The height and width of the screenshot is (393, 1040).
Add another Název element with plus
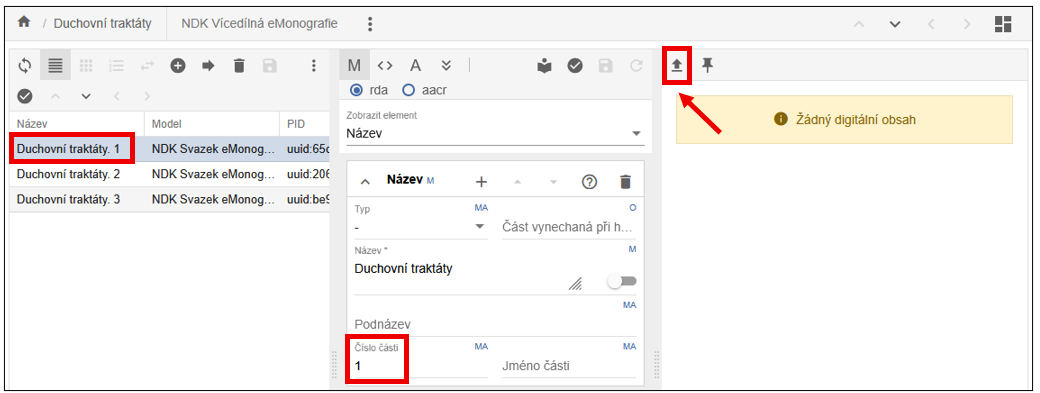coord(482,182)
